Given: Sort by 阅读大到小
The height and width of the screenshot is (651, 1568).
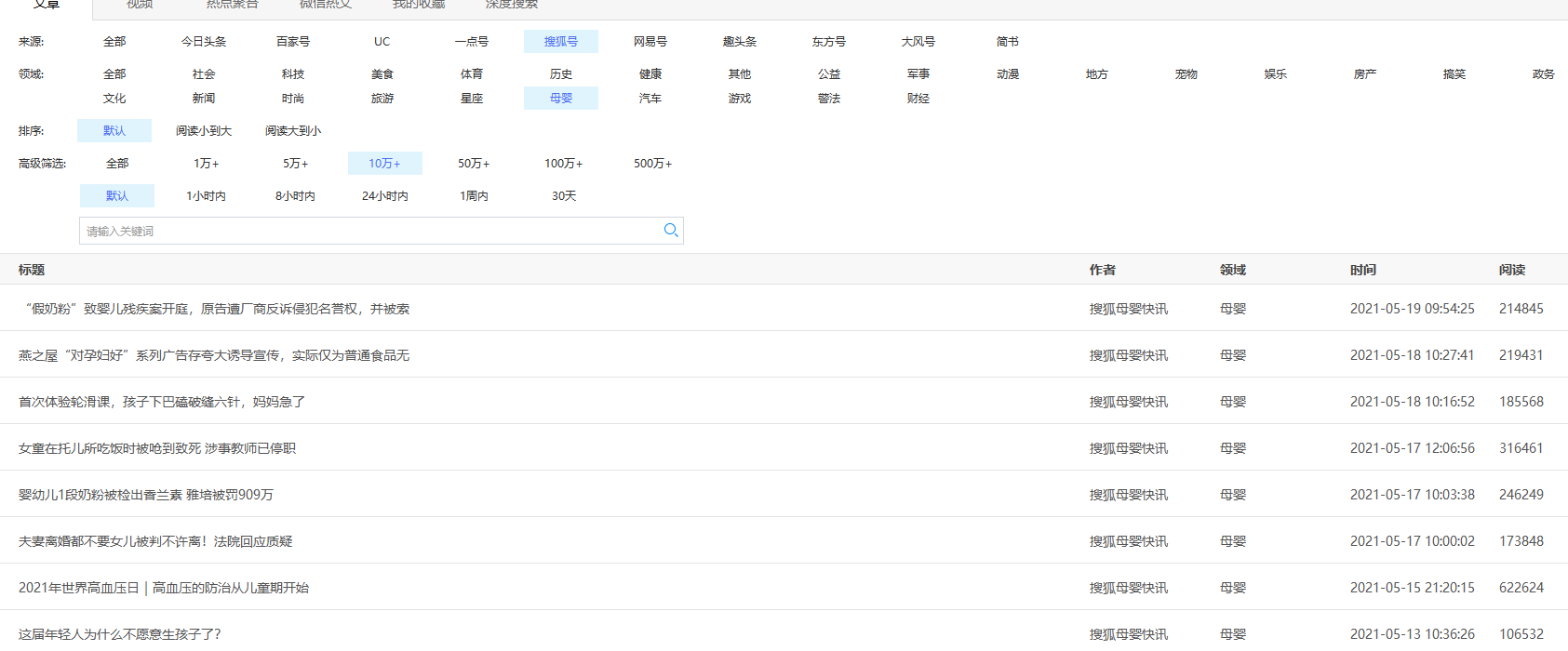Looking at the screenshot, I should 293,131.
